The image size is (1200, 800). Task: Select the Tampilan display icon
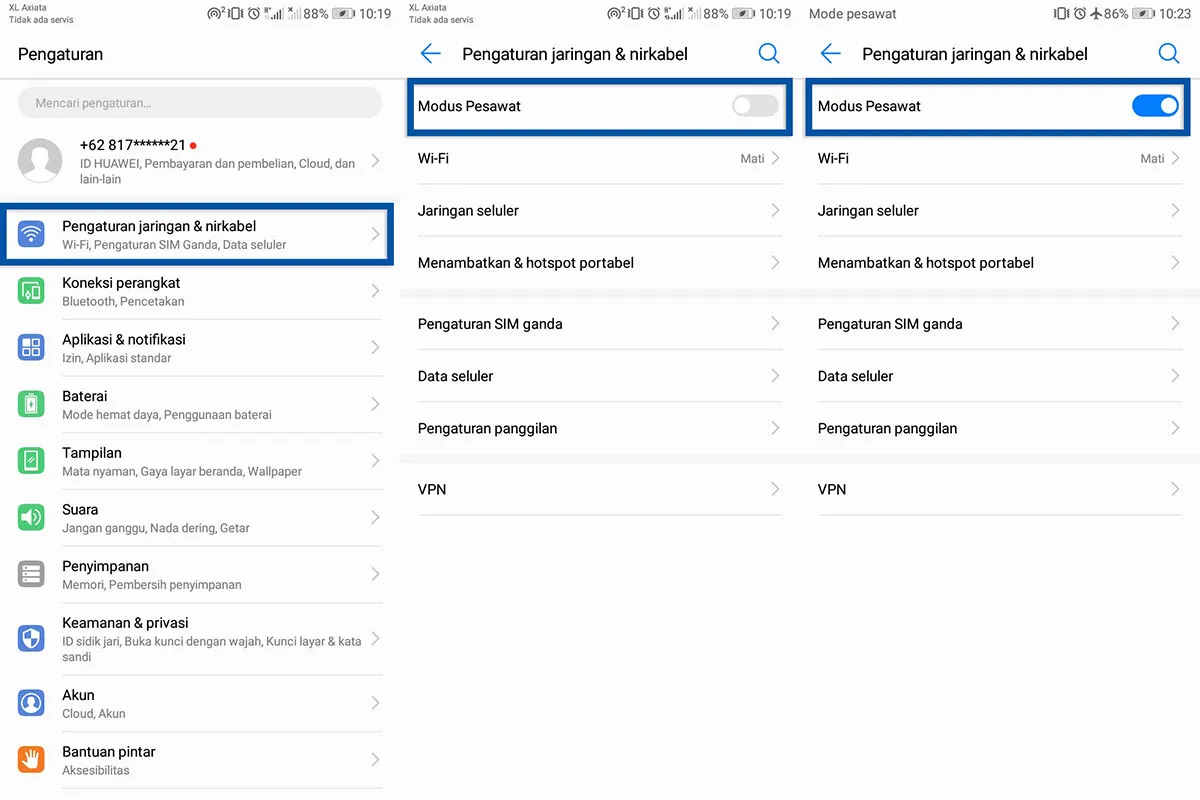click(31, 461)
